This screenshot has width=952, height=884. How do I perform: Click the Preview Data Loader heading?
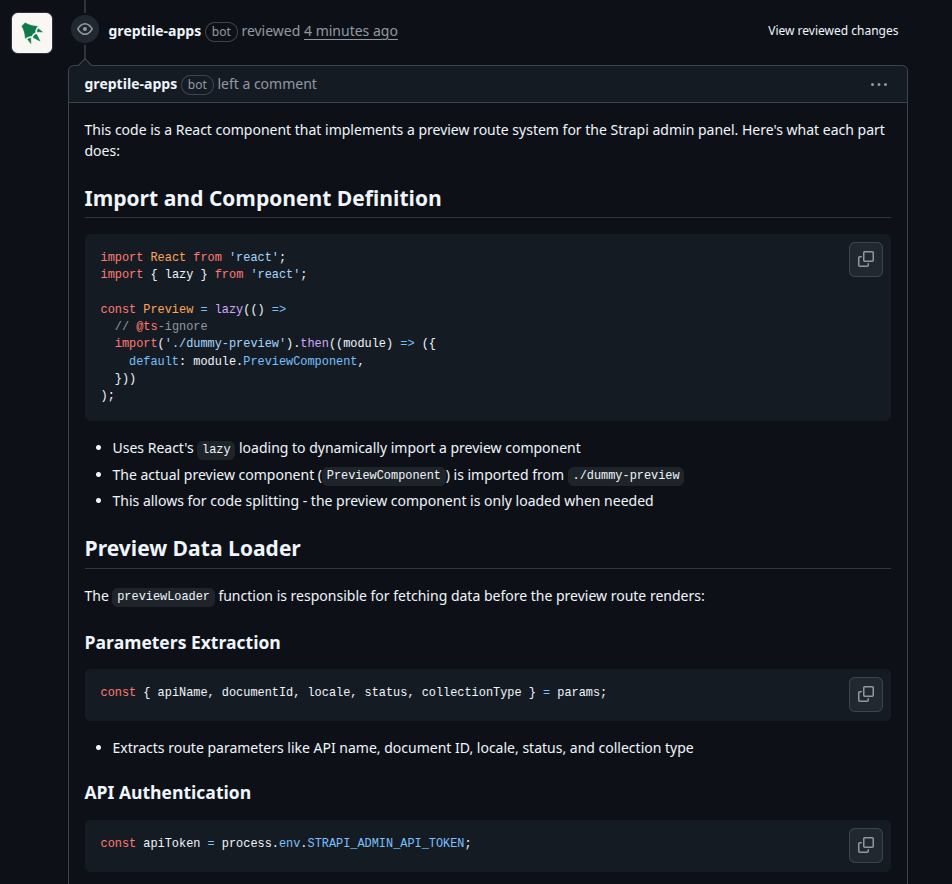click(192, 548)
